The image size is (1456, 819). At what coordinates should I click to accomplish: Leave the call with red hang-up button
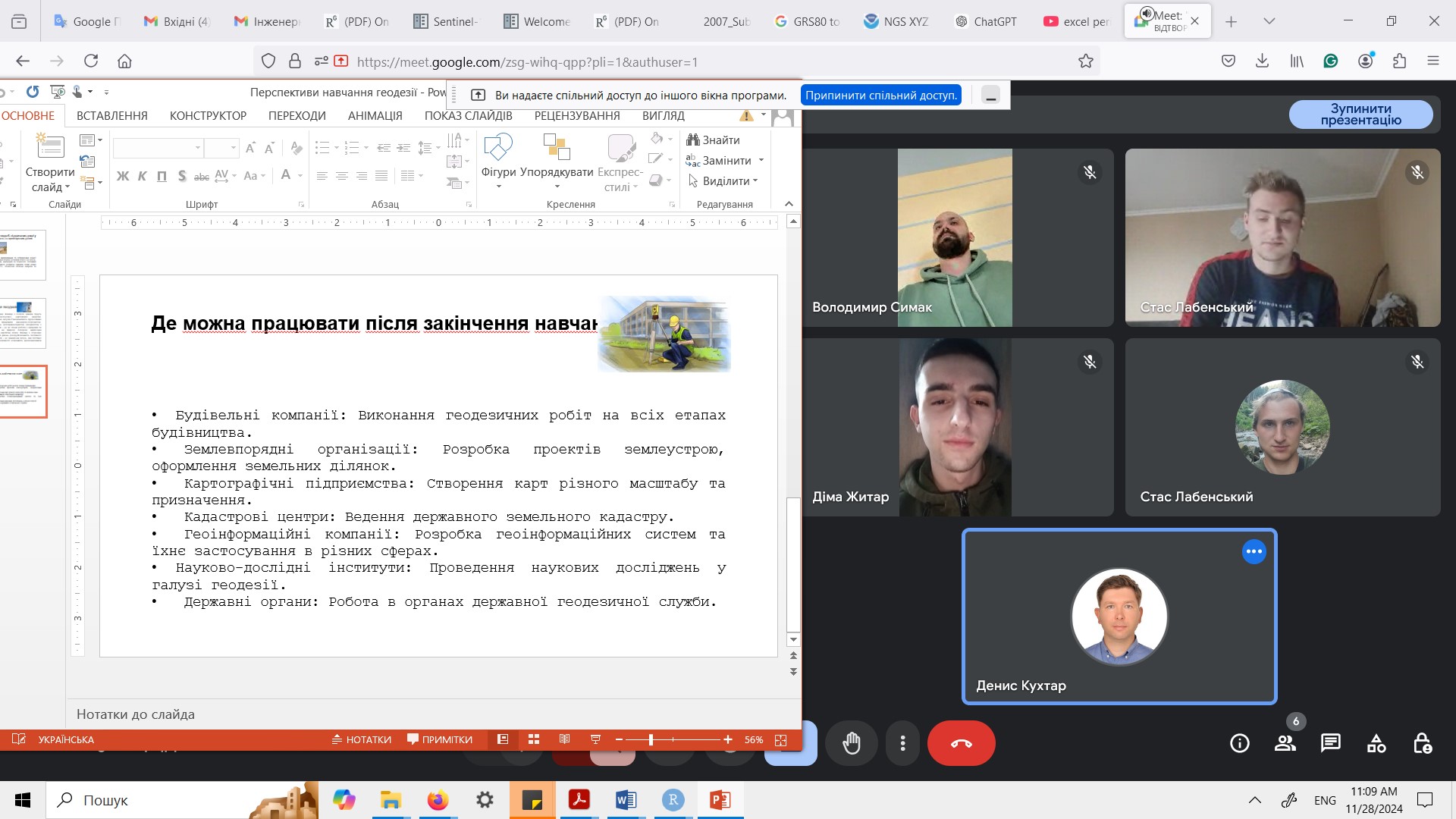coord(961,743)
